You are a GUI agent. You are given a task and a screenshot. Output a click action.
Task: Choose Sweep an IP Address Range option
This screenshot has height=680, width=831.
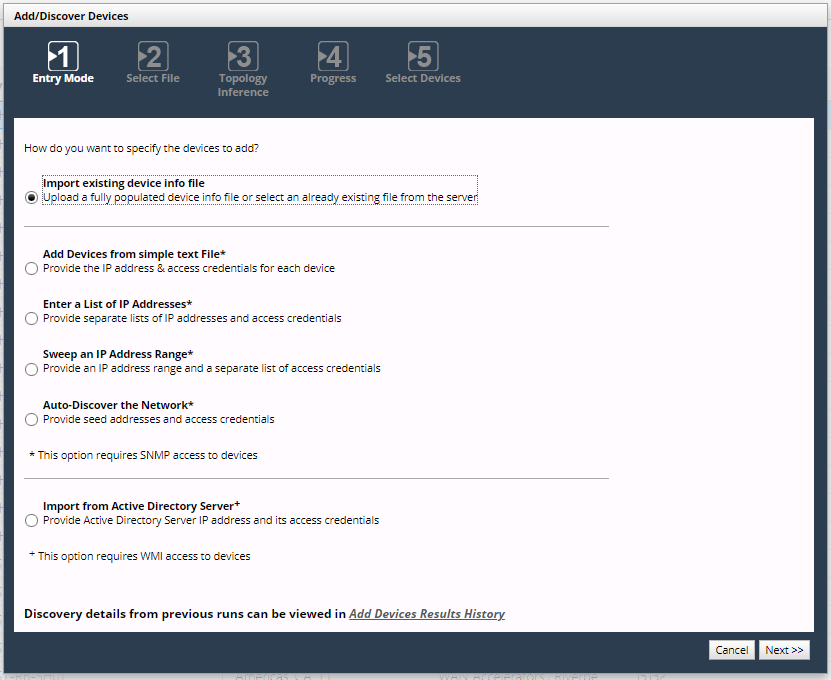coord(32,369)
